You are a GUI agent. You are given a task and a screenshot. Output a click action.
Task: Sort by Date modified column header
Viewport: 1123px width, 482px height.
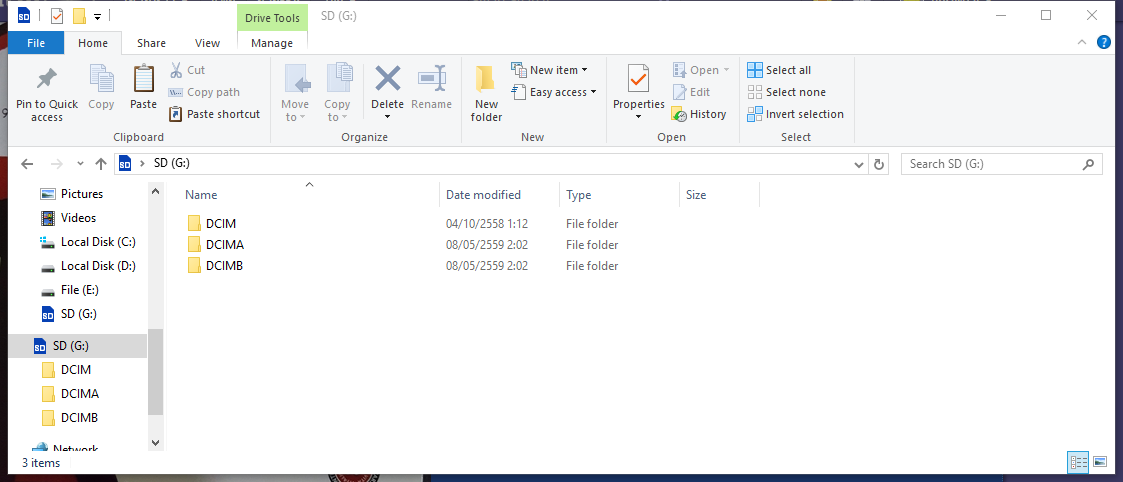pyautogui.click(x=483, y=195)
